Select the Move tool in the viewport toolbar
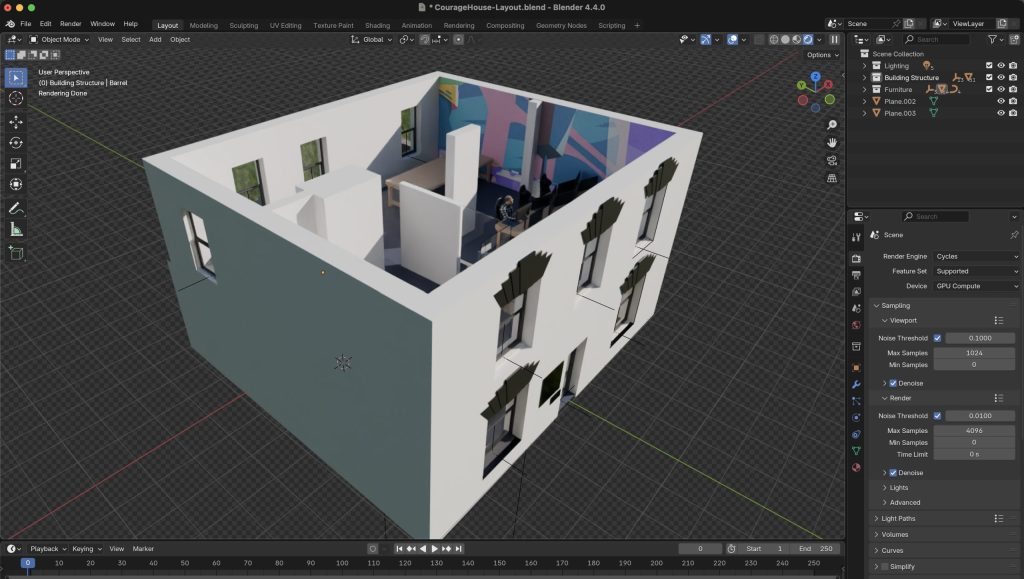The width and height of the screenshot is (1024, 579). tap(17, 122)
